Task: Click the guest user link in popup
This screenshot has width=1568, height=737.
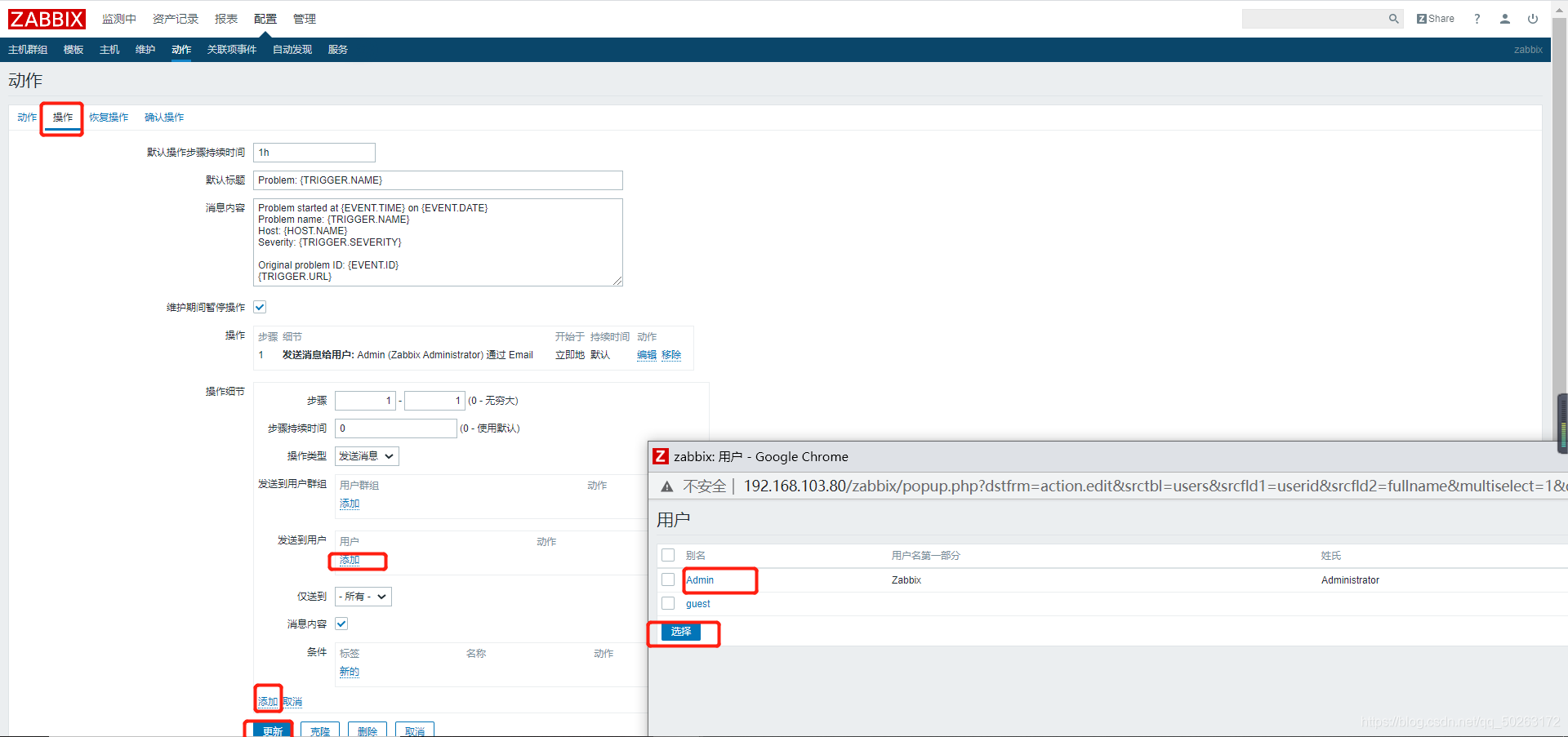Action: pyautogui.click(x=698, y=604)
